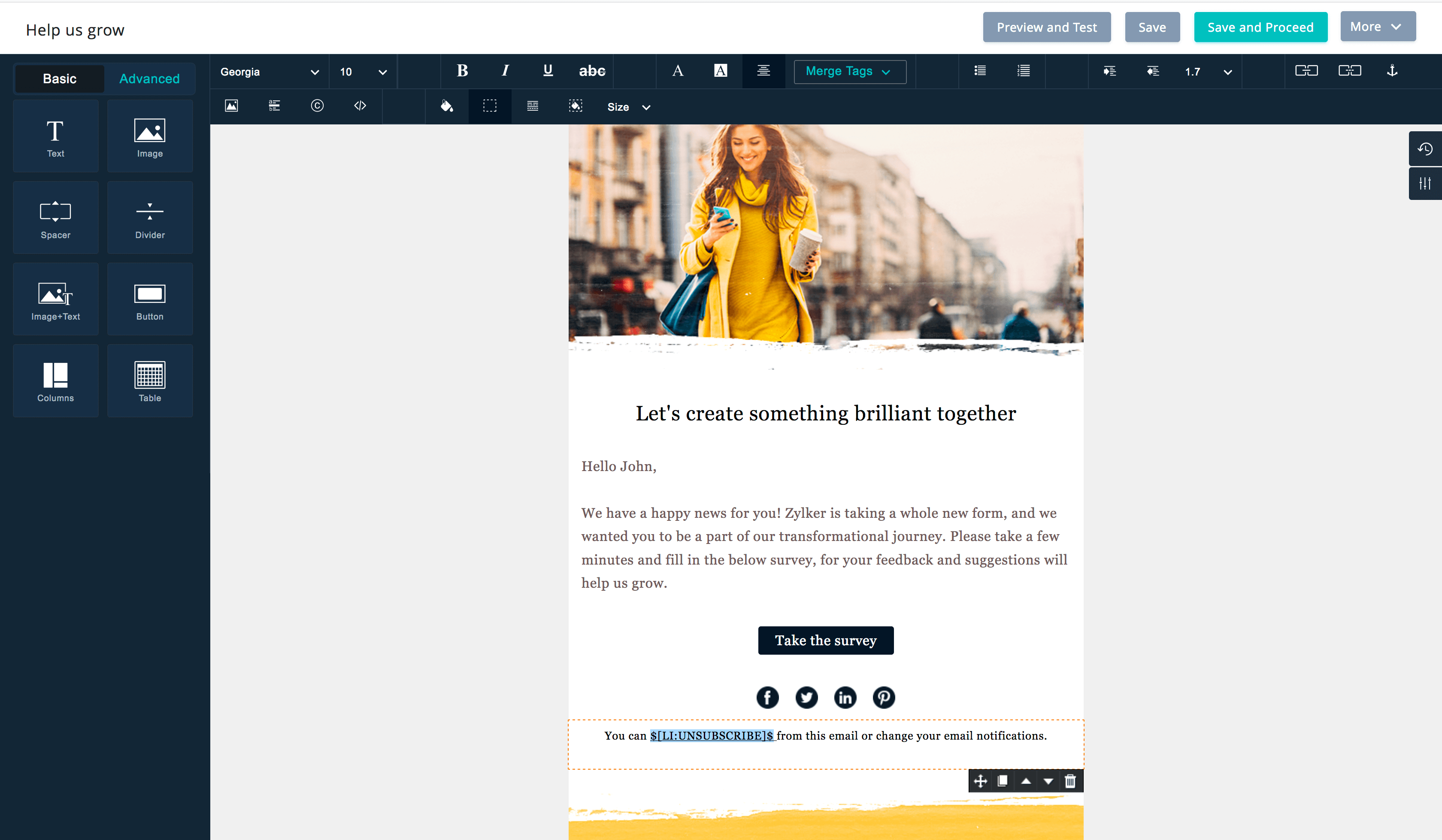Click the form fields toolbar icon
The width and height of the screenshot is (1442, 840).
[274, 106]
